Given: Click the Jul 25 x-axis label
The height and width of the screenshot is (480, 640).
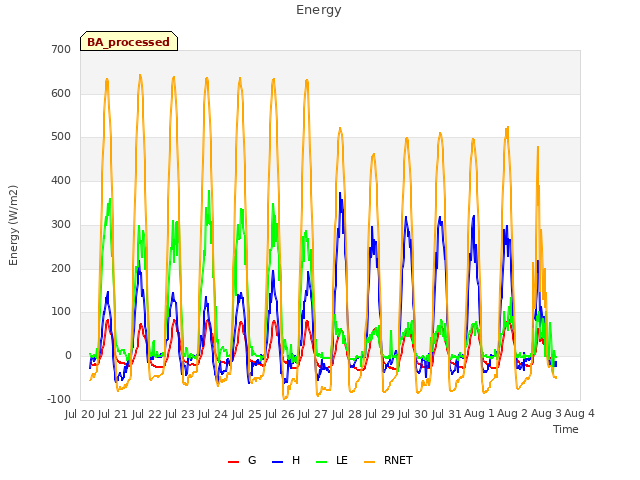Looking at the screenshot, I should [246, 414].
